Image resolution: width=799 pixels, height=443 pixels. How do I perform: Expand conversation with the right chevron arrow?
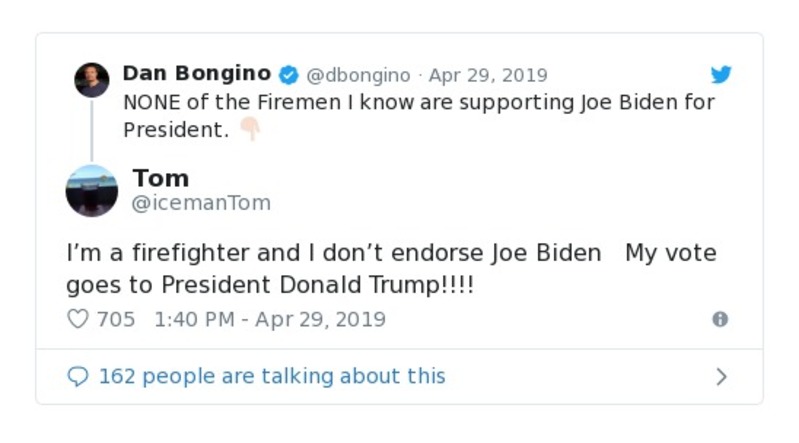click(x=721, y=376)
